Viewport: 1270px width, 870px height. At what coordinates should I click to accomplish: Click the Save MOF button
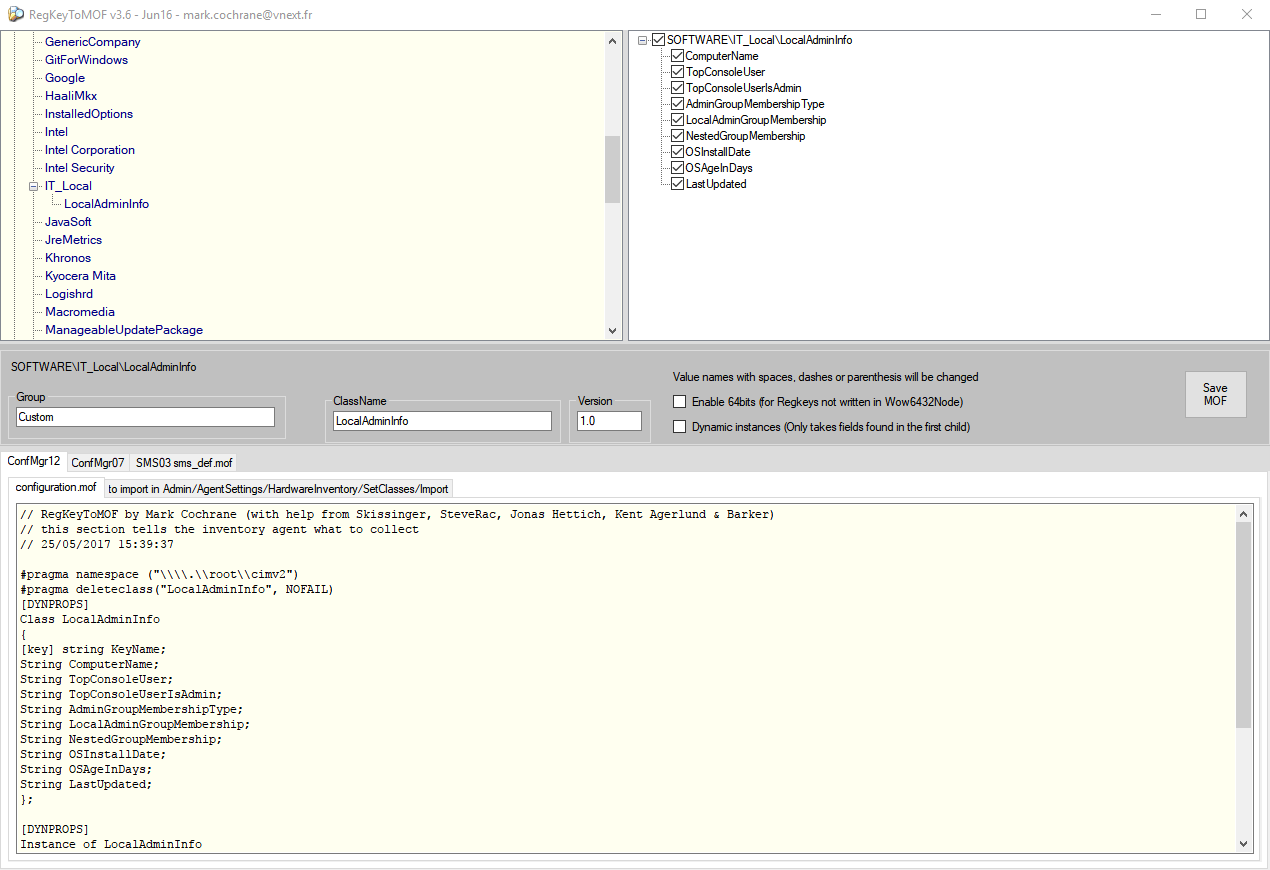[1215, 394]
